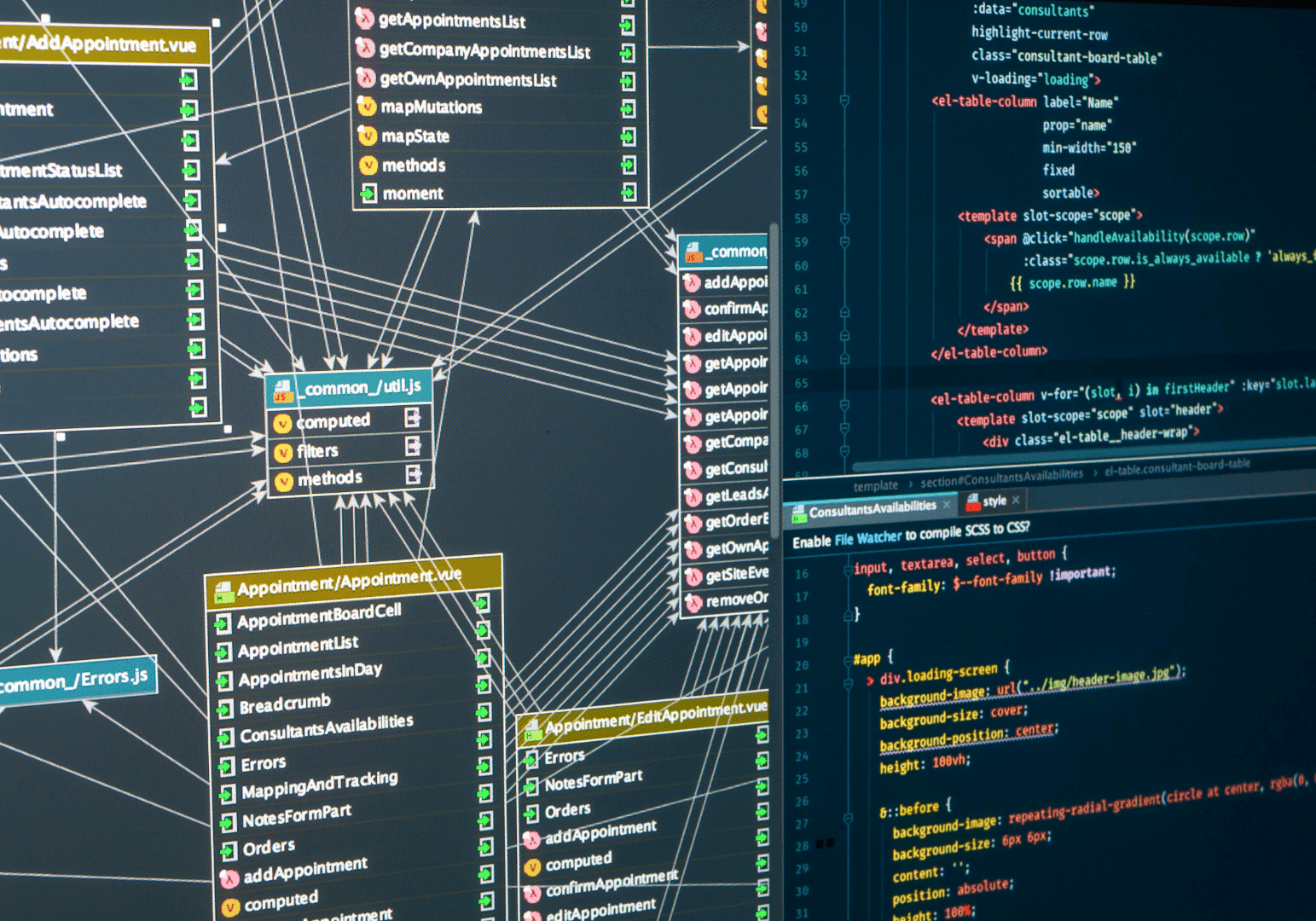Click the pink method icon beside addAppointment
Viewport: 1316px width, 921px height.
tap(693, 281)
